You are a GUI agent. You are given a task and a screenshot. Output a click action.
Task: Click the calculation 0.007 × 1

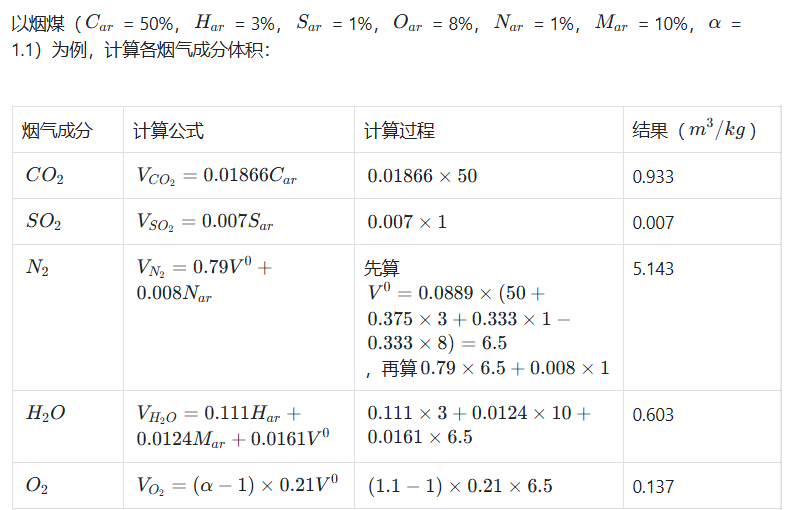(x=407, y=222)
